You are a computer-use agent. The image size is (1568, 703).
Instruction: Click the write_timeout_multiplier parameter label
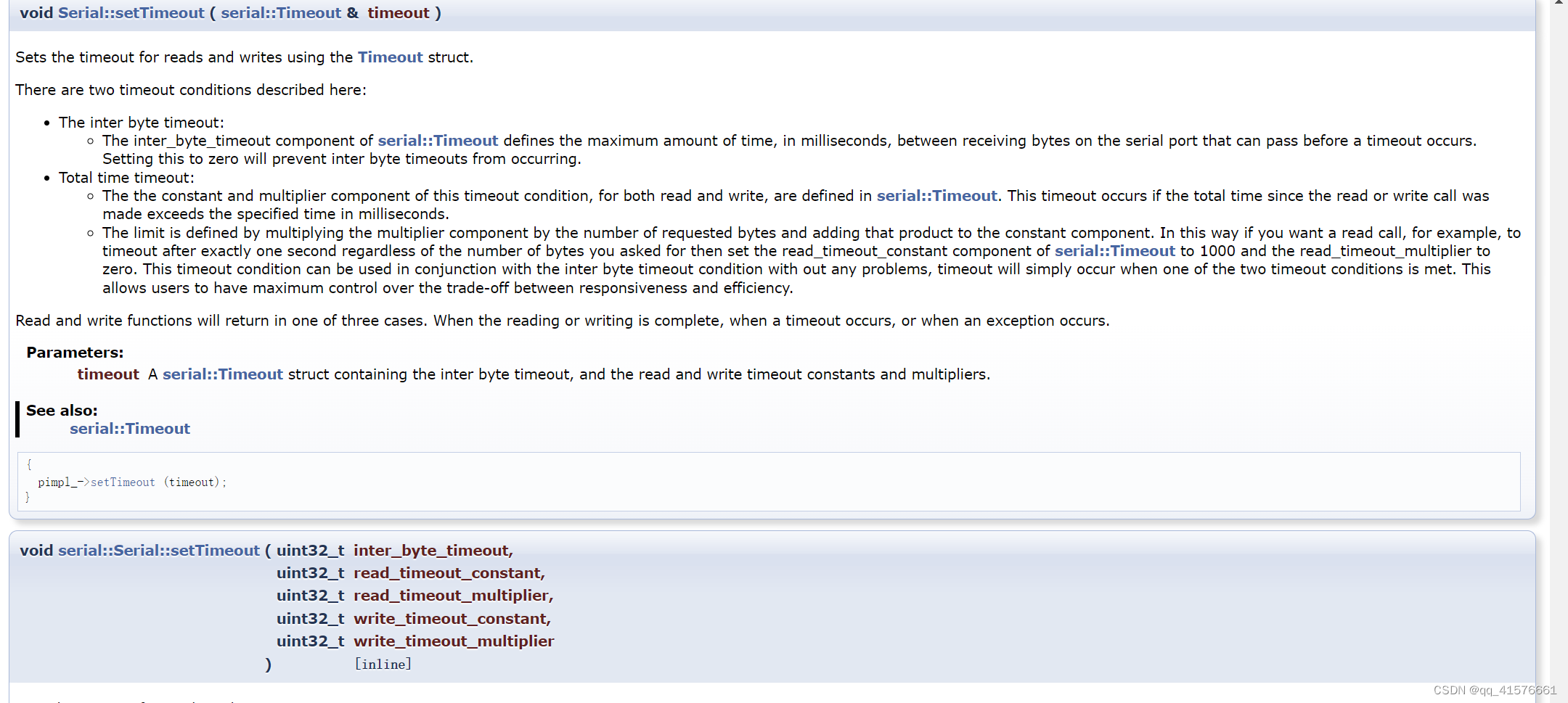pyautogui.click(x=453, y=641)
